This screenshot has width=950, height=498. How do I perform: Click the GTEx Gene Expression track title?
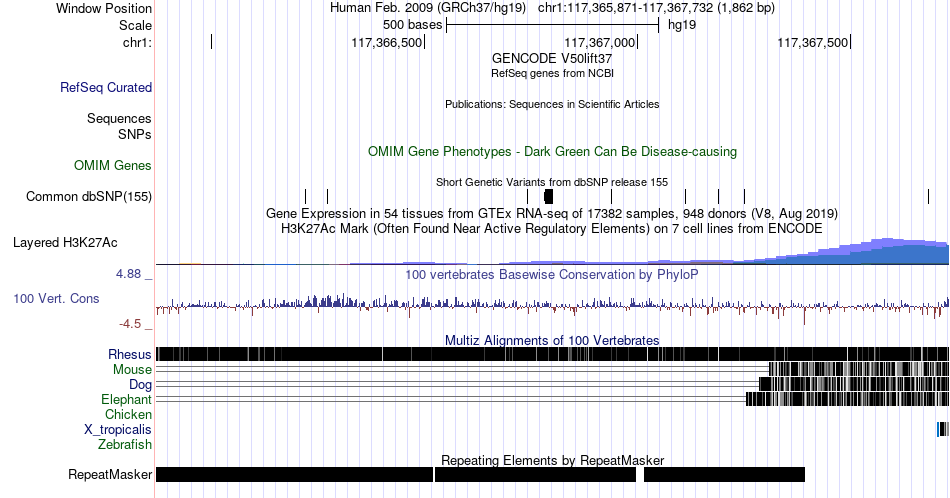point(552,213)
